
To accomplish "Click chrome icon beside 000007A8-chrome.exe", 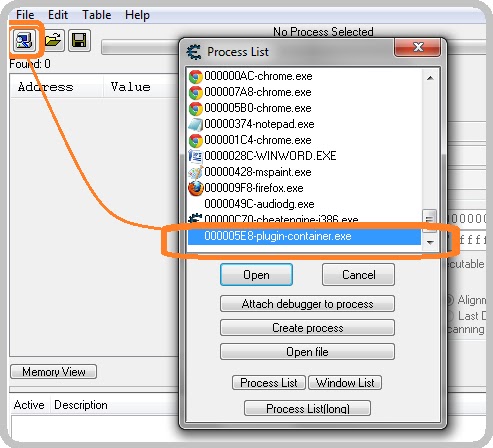I will tap(196, 93).
